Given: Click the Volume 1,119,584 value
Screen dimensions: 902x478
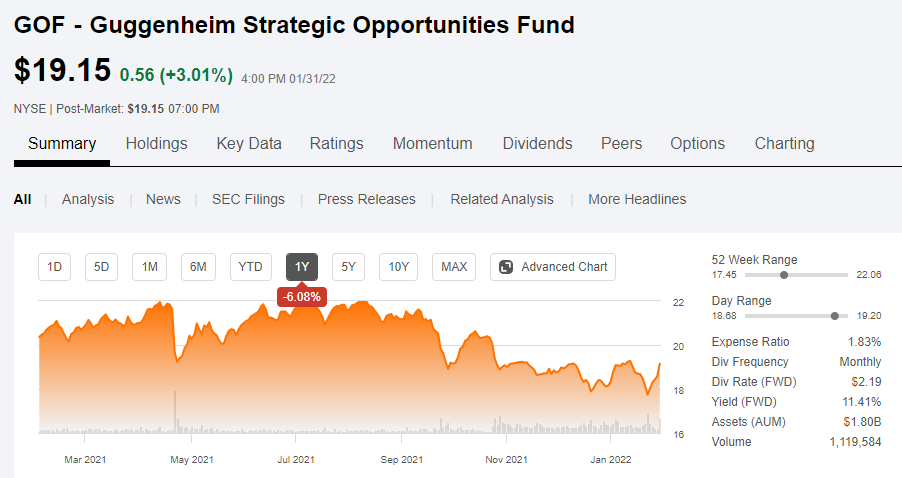Looking at the screenshot, I should 855,442.
